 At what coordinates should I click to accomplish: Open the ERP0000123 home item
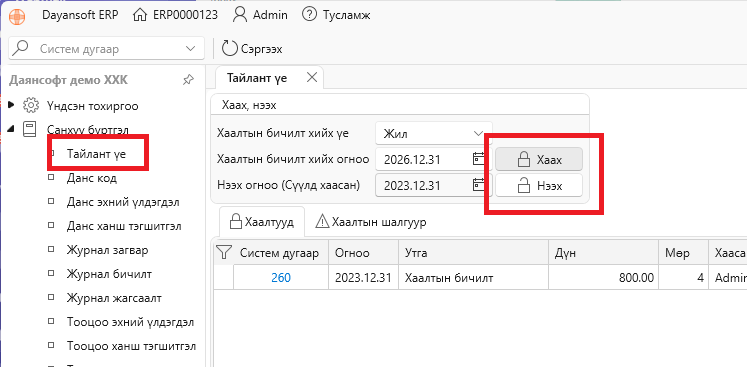pyautogui.click(x=175, y=15)
